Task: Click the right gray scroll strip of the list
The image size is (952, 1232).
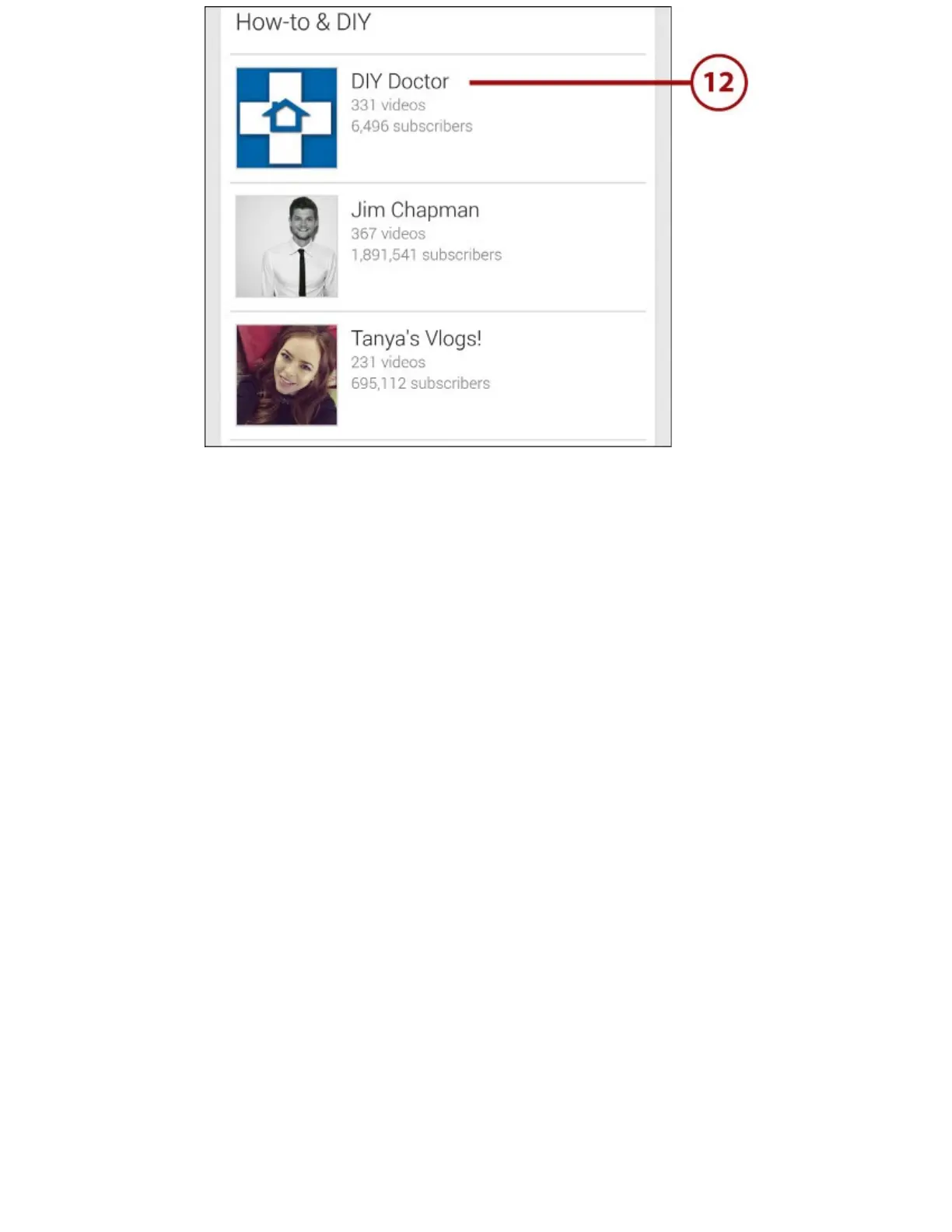Action: 663,226
